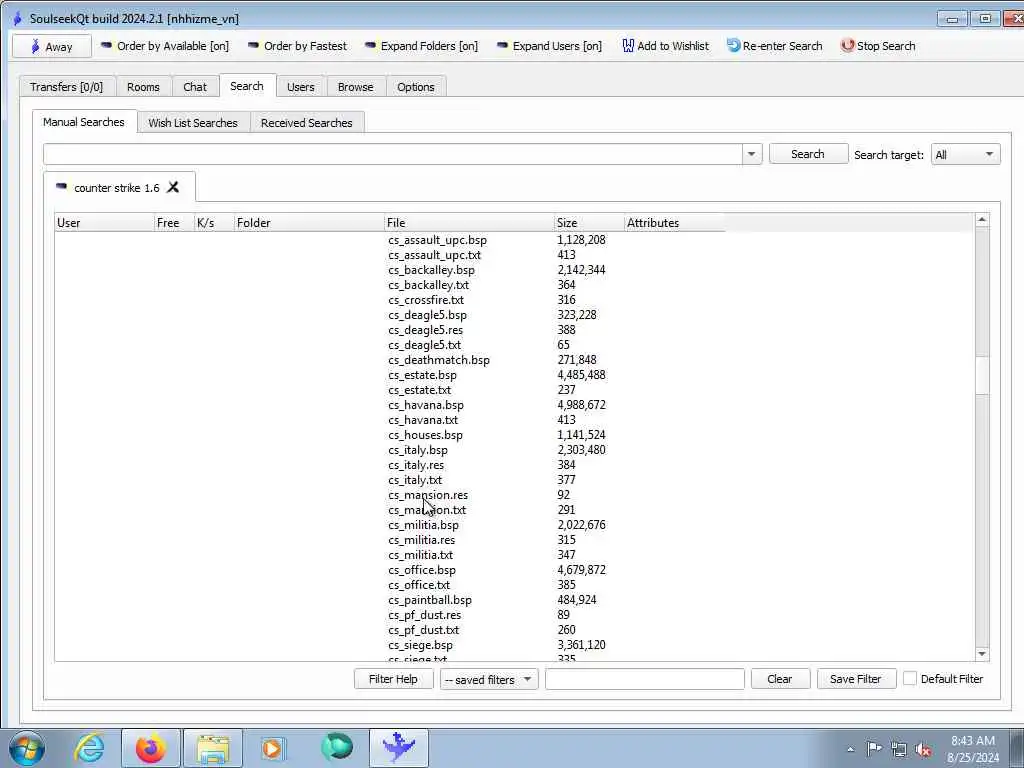
Task: Open the Search target dropdown
Action: (965, 155)
